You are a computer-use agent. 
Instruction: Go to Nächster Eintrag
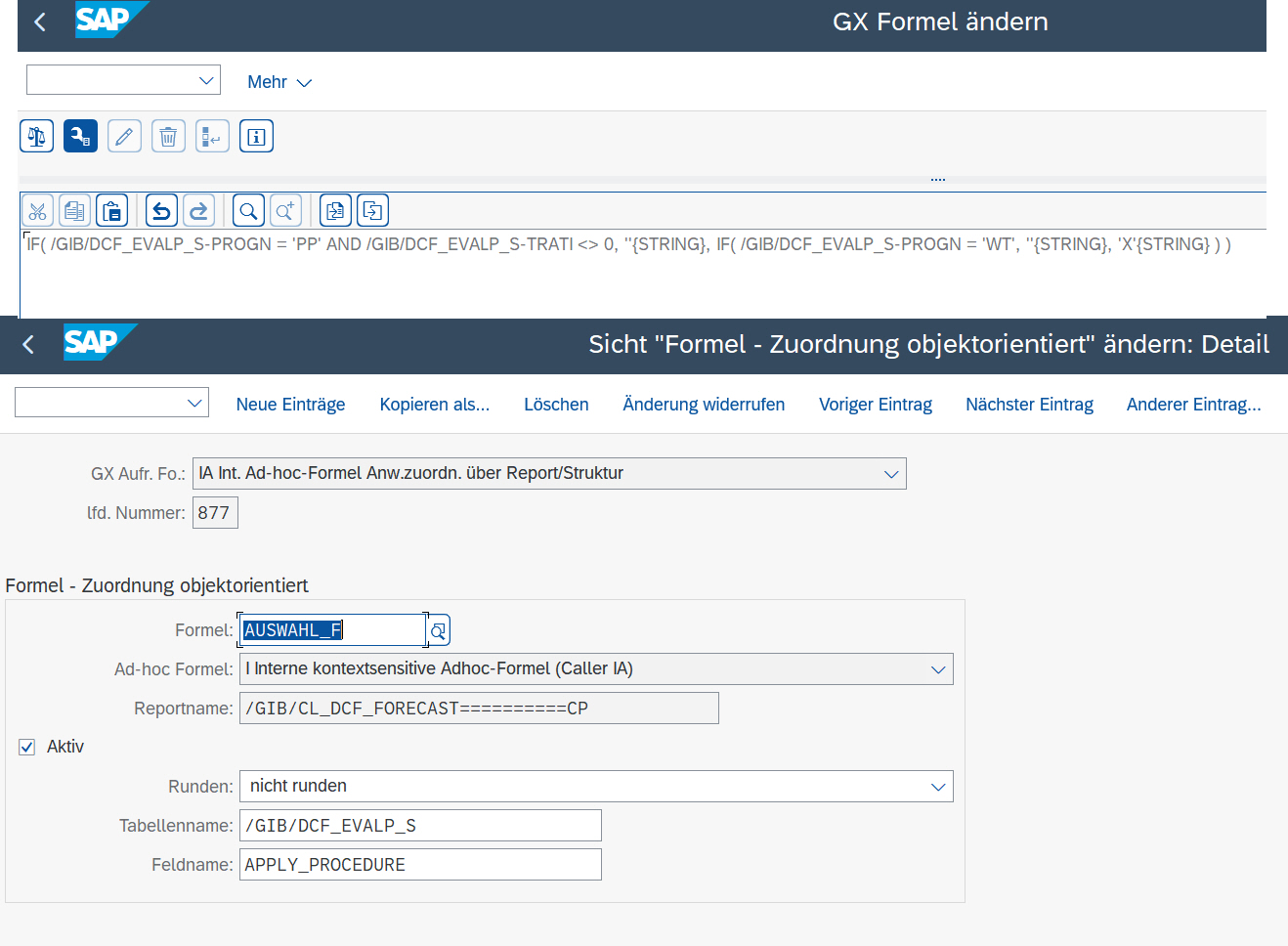[x=1029, y=405]
